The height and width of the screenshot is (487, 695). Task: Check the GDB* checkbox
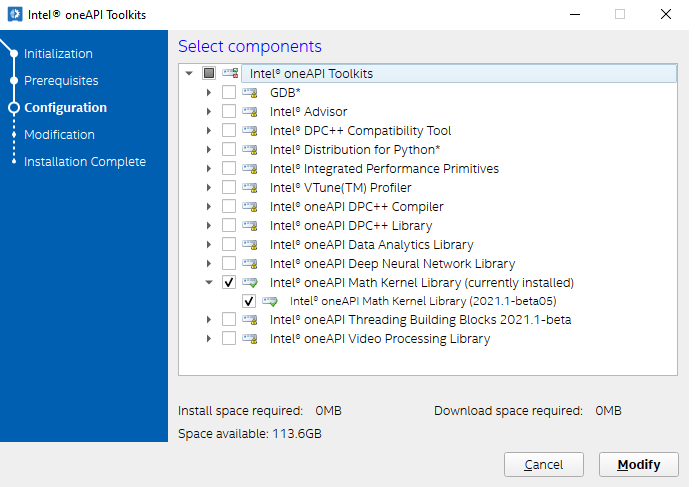[x=229, y=92]
